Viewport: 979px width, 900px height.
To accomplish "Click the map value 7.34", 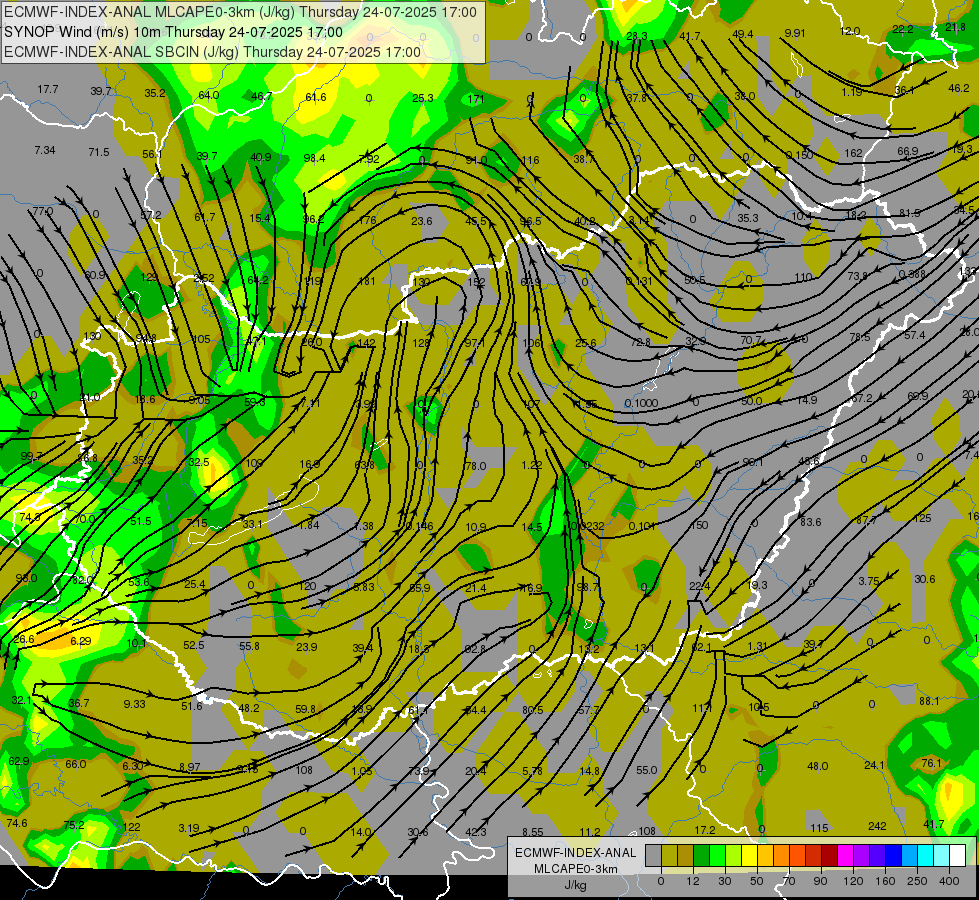I will pos(45,151).
